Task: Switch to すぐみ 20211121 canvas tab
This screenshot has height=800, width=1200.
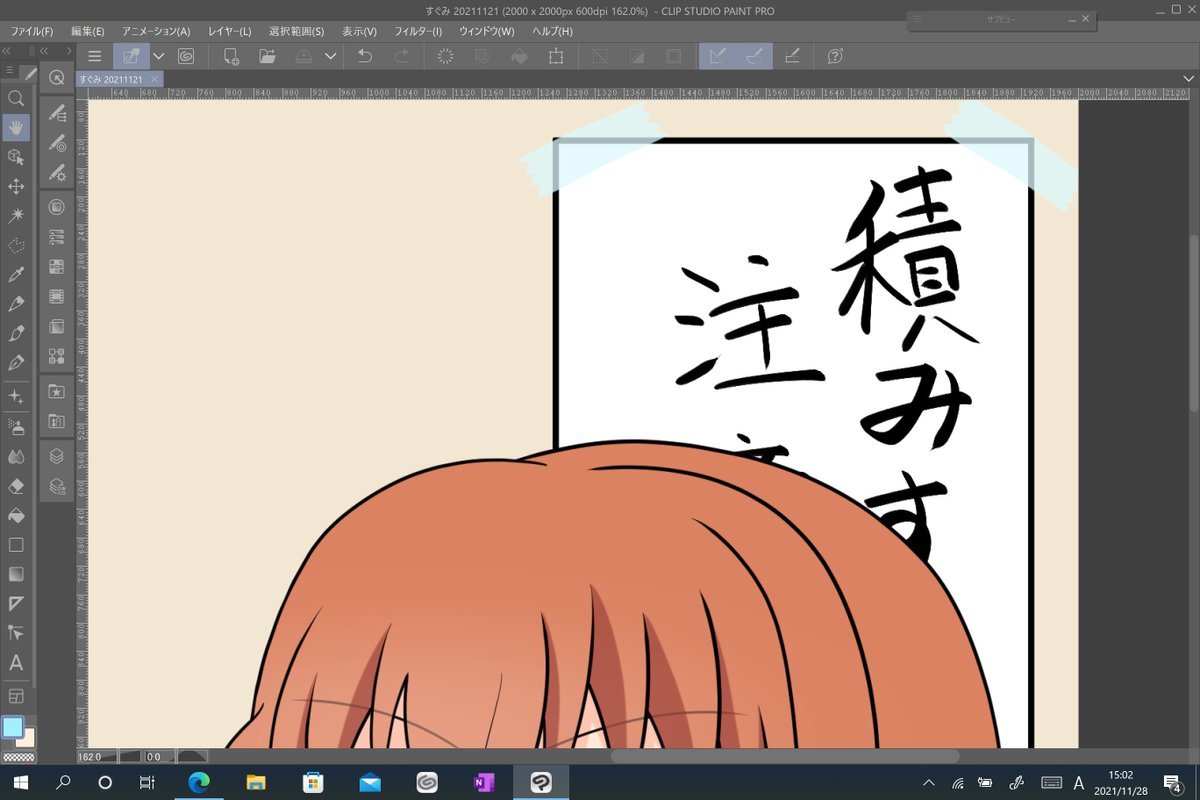Action: tap(111, 78)
